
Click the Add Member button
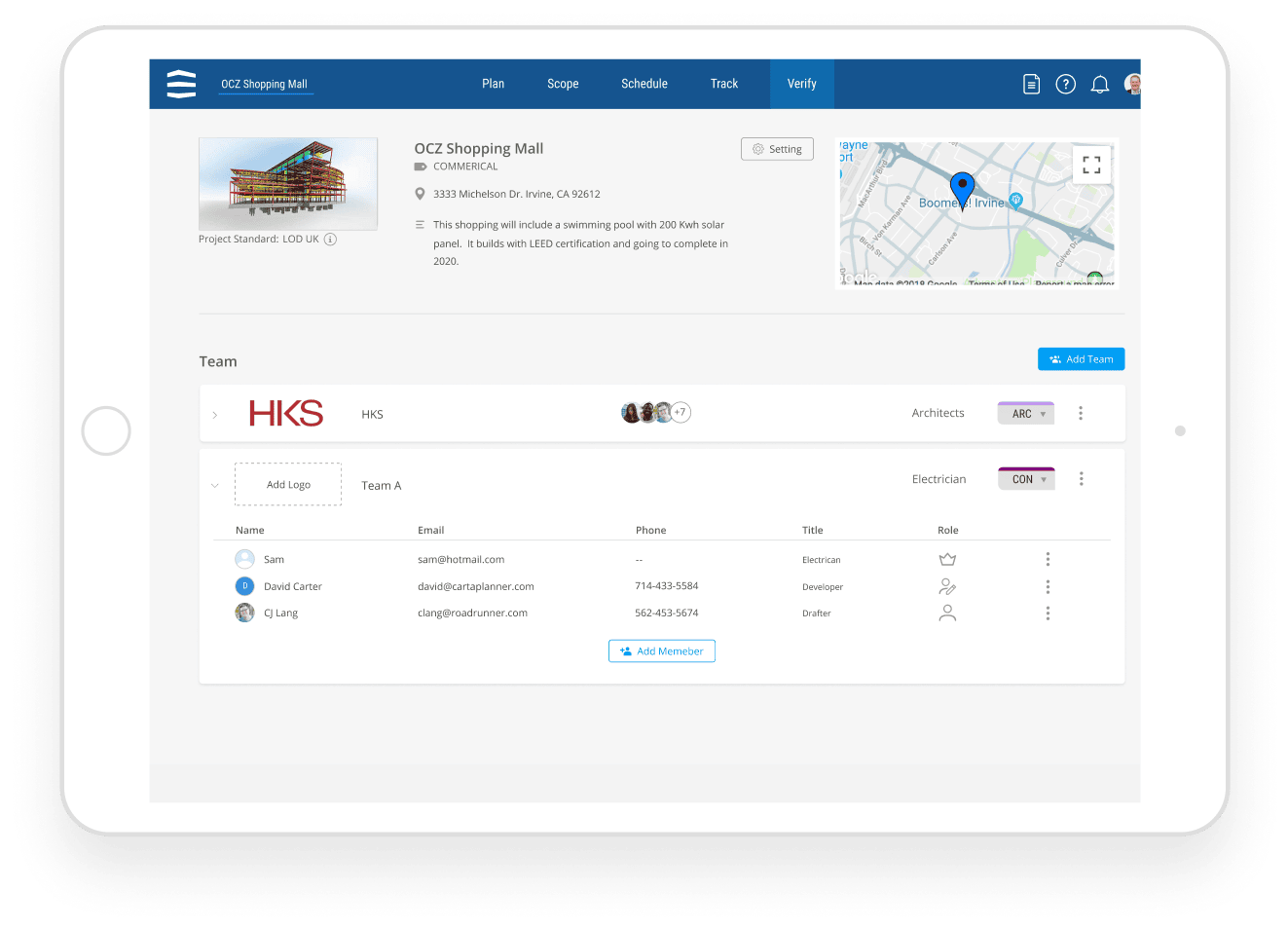click(x=662, y=650)
